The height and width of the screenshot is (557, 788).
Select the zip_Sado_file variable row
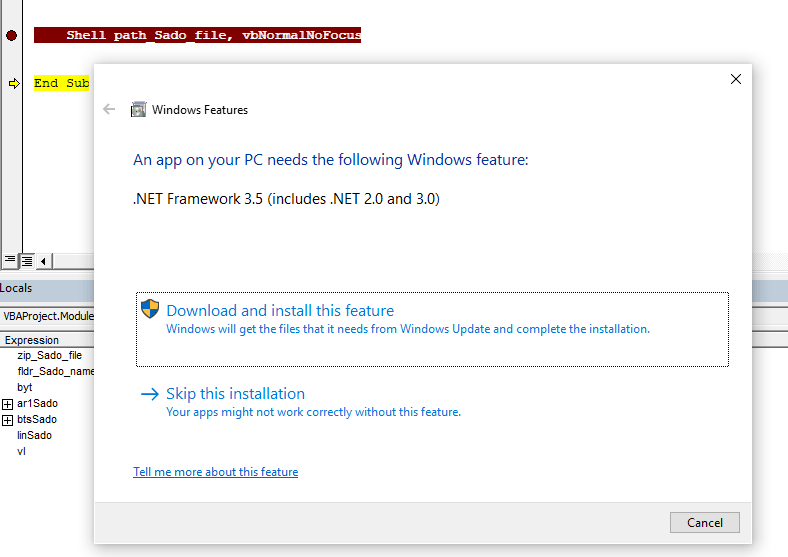49,355
